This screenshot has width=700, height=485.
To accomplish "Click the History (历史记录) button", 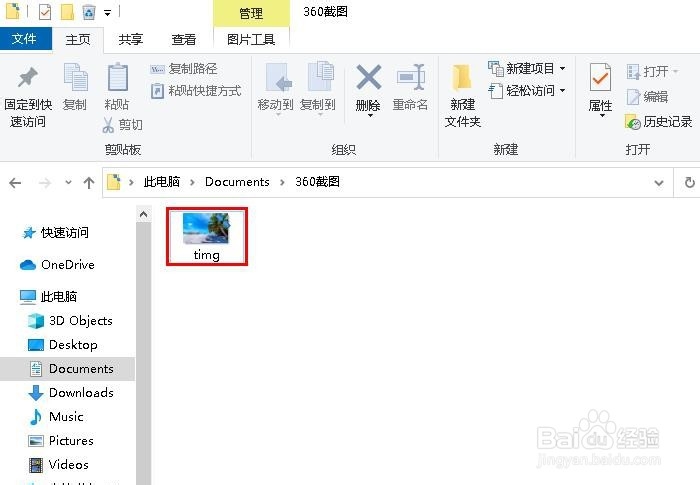I will click(659, 121).
